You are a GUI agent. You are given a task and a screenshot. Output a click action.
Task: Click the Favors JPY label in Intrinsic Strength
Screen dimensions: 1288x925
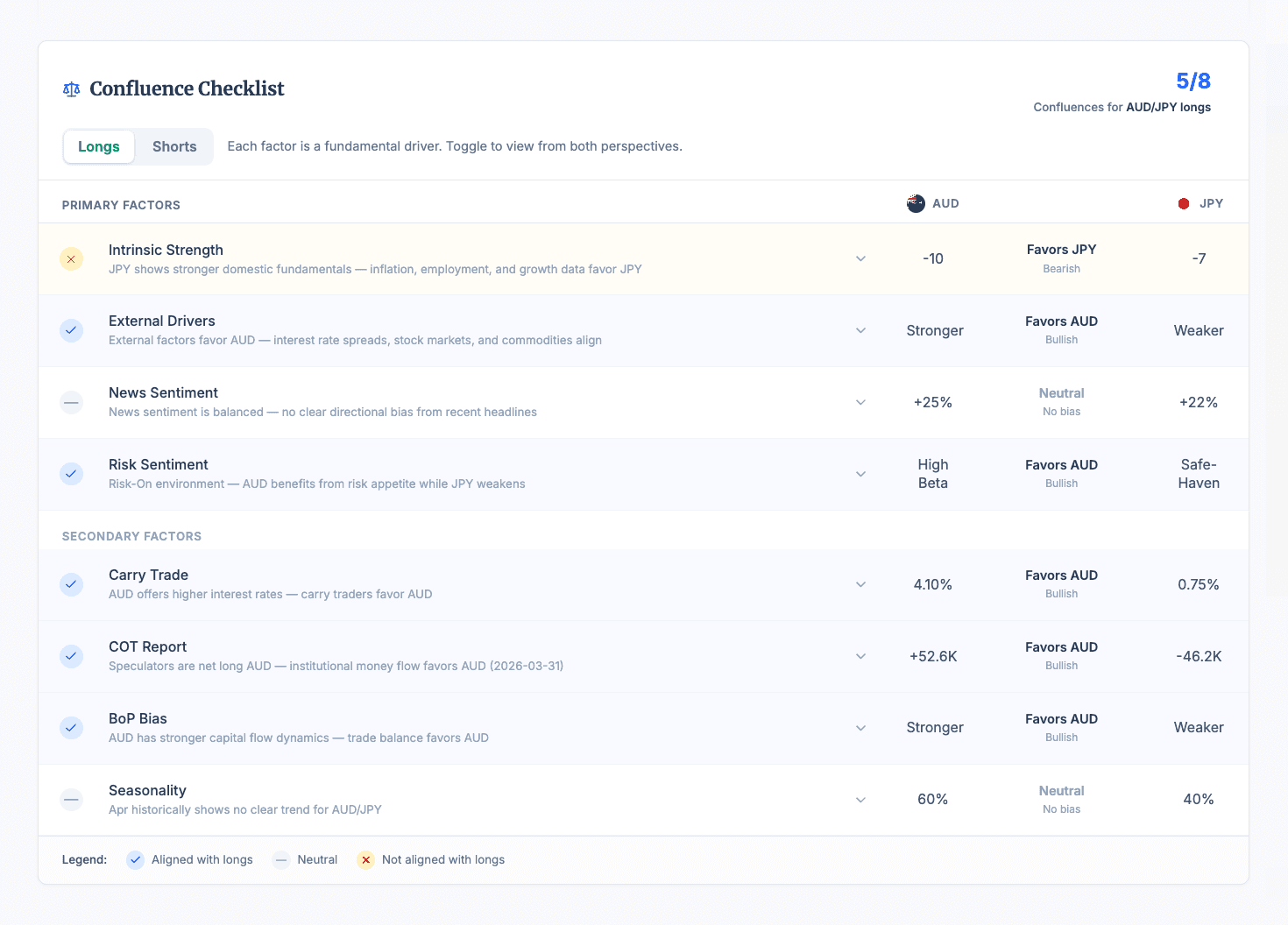point(1061,249)
